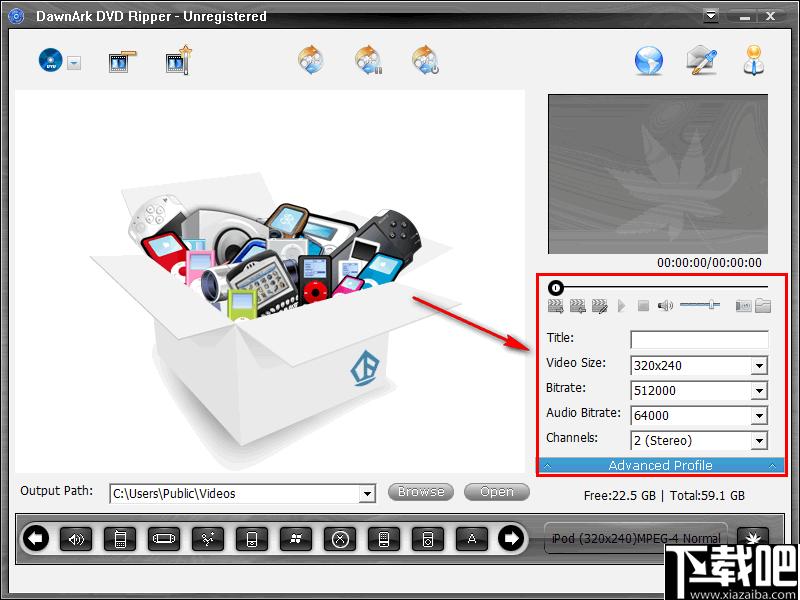Image resolution: width=800 pixels, height=600 pixels.
Task: Expand the Channels combo box
Action: coord(759,441)
